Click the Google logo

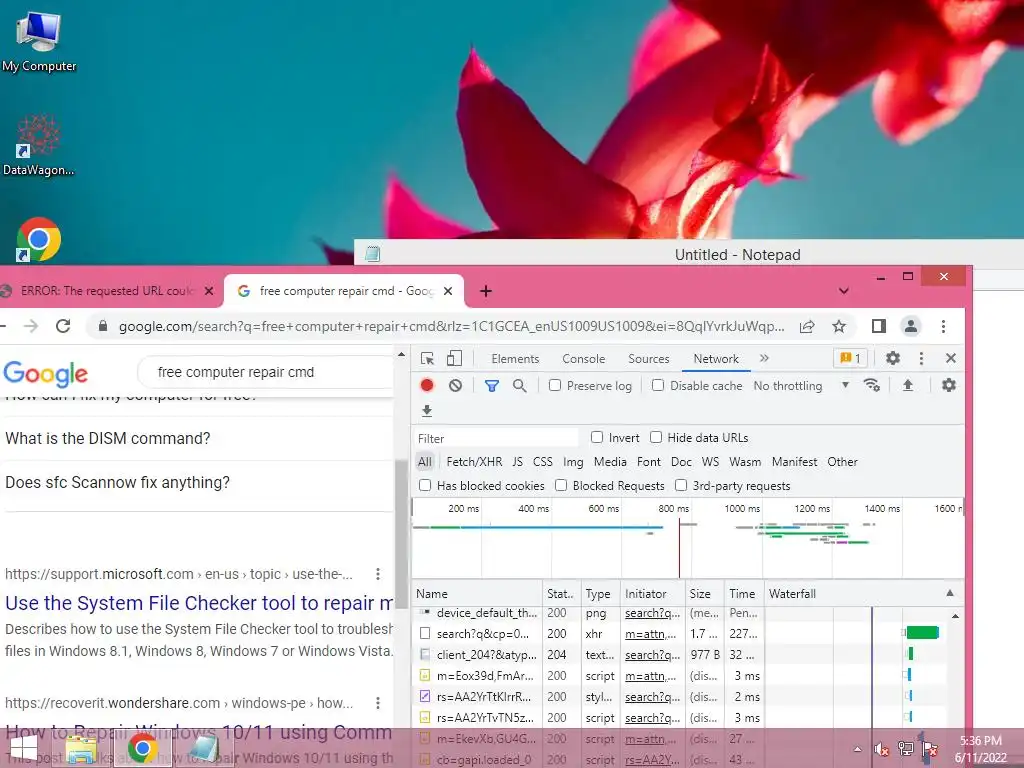(x=46, y=374)
